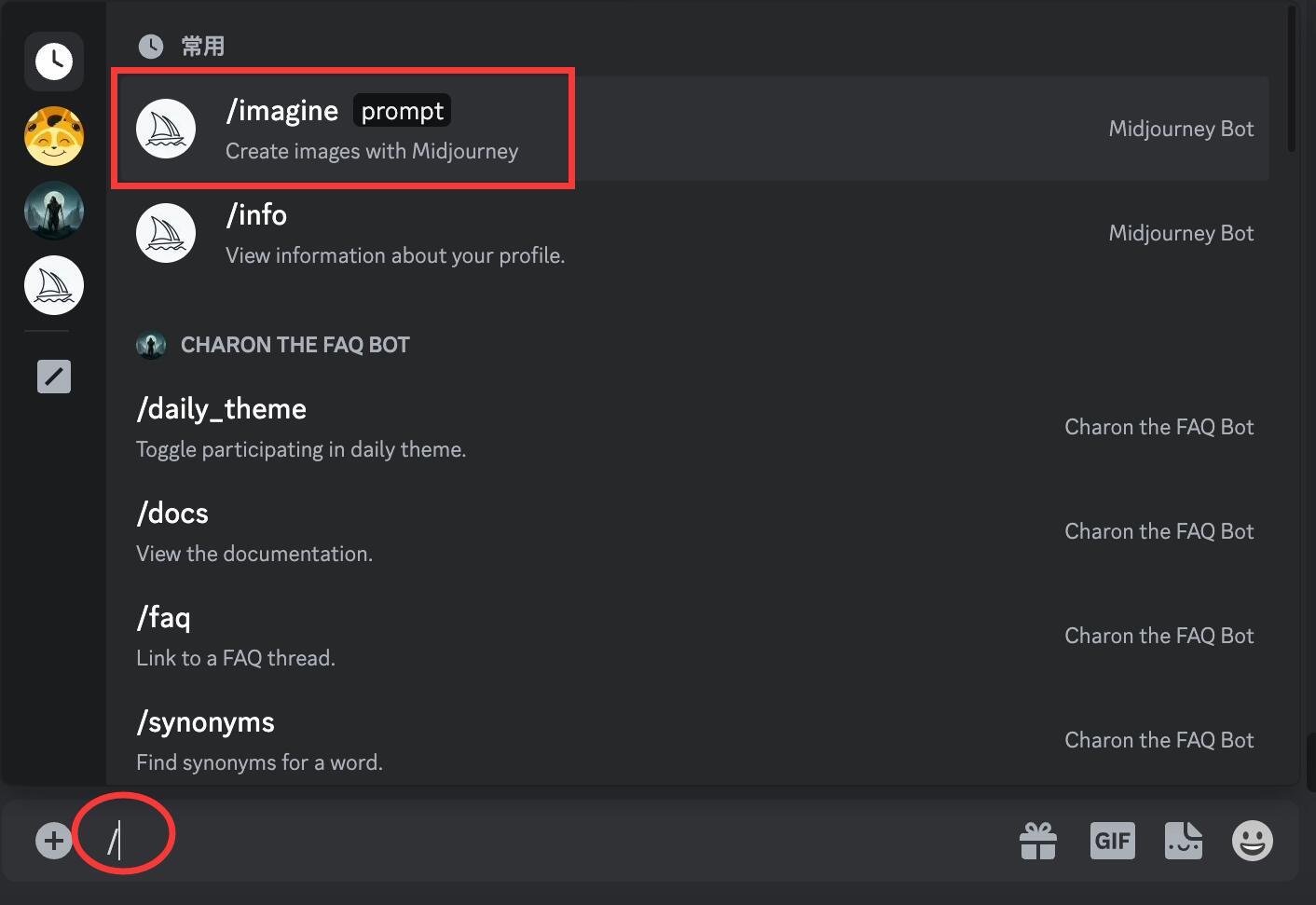
Task: Select the yellow tiger bot avatar in sidebar
Action: [54, 136]
